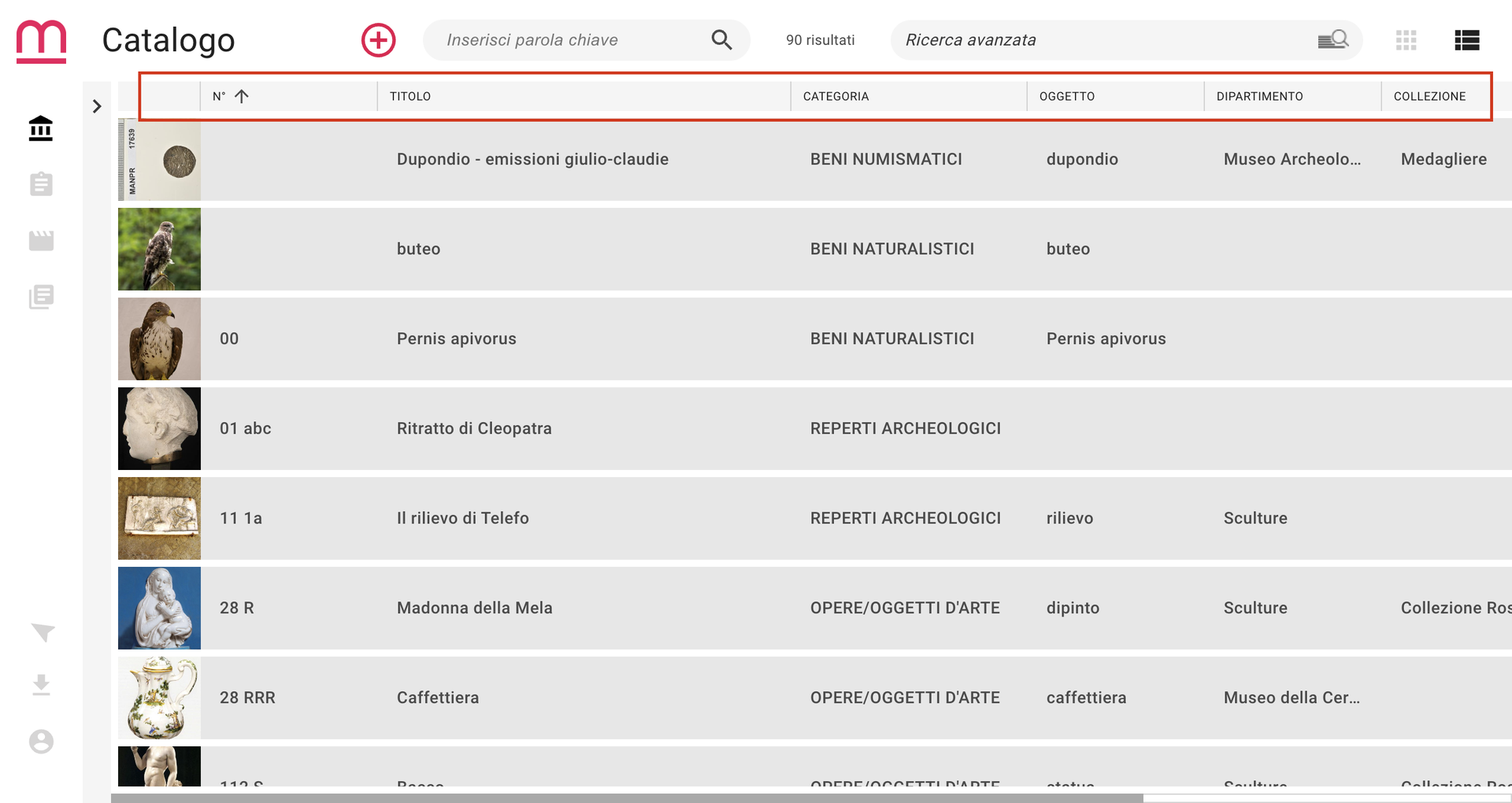Open the clapperboard media sidebar icon
The width and height of the screenshot is (1512, 803).
[41, 241]
